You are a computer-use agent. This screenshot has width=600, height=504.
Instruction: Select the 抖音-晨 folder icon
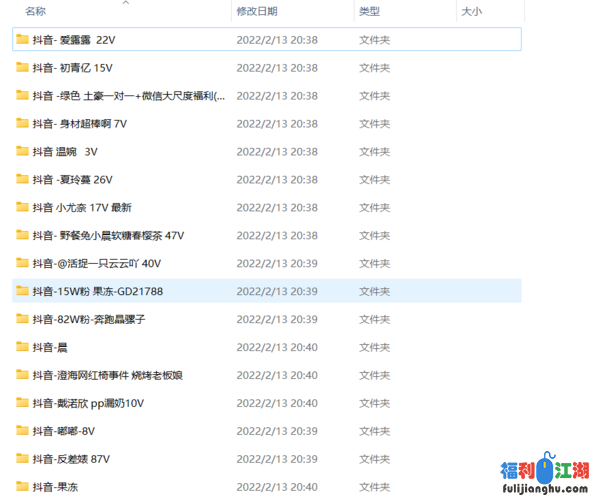[22, 347]
